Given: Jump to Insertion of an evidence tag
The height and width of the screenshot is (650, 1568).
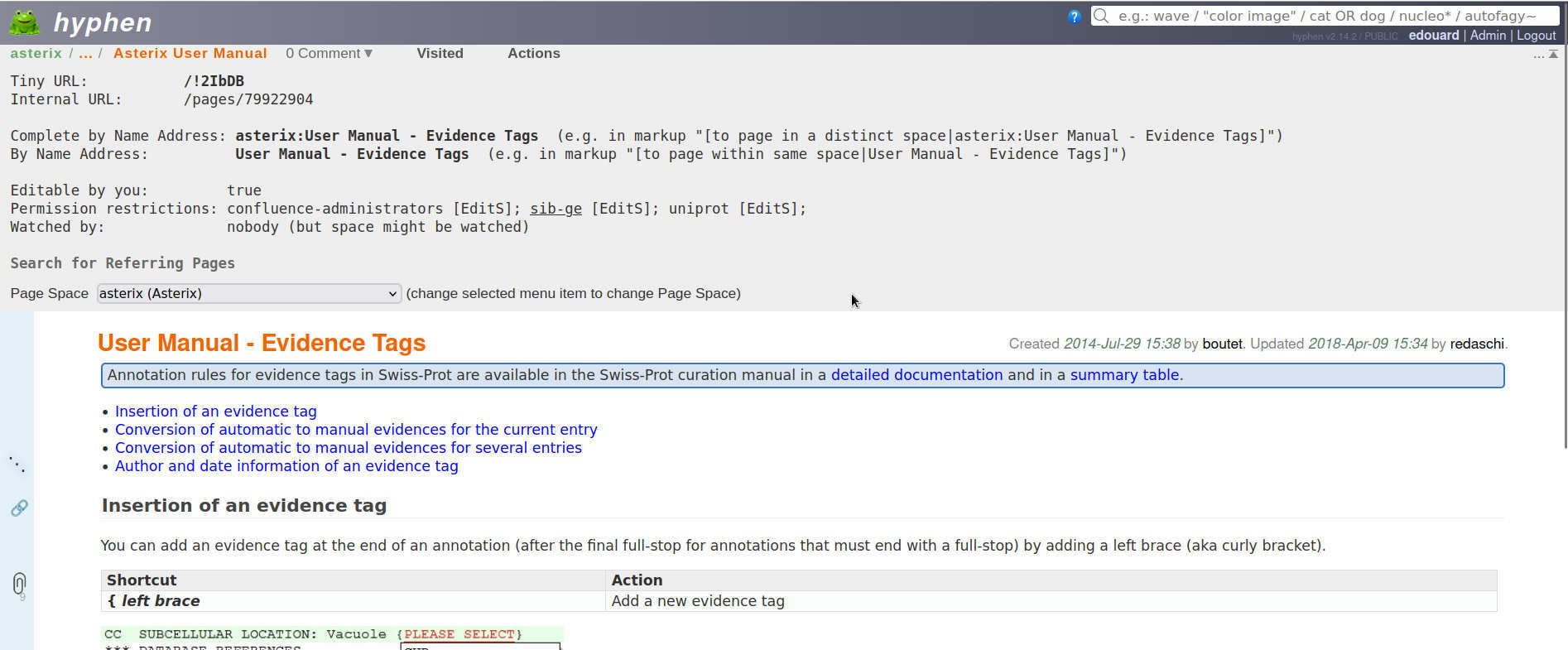Looking at the screenshot, I should point(216,412).
